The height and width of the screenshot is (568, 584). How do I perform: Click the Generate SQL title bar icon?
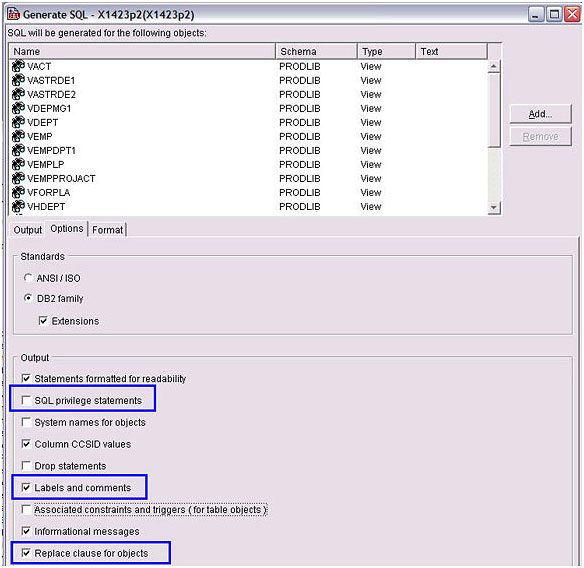[14, 14]
